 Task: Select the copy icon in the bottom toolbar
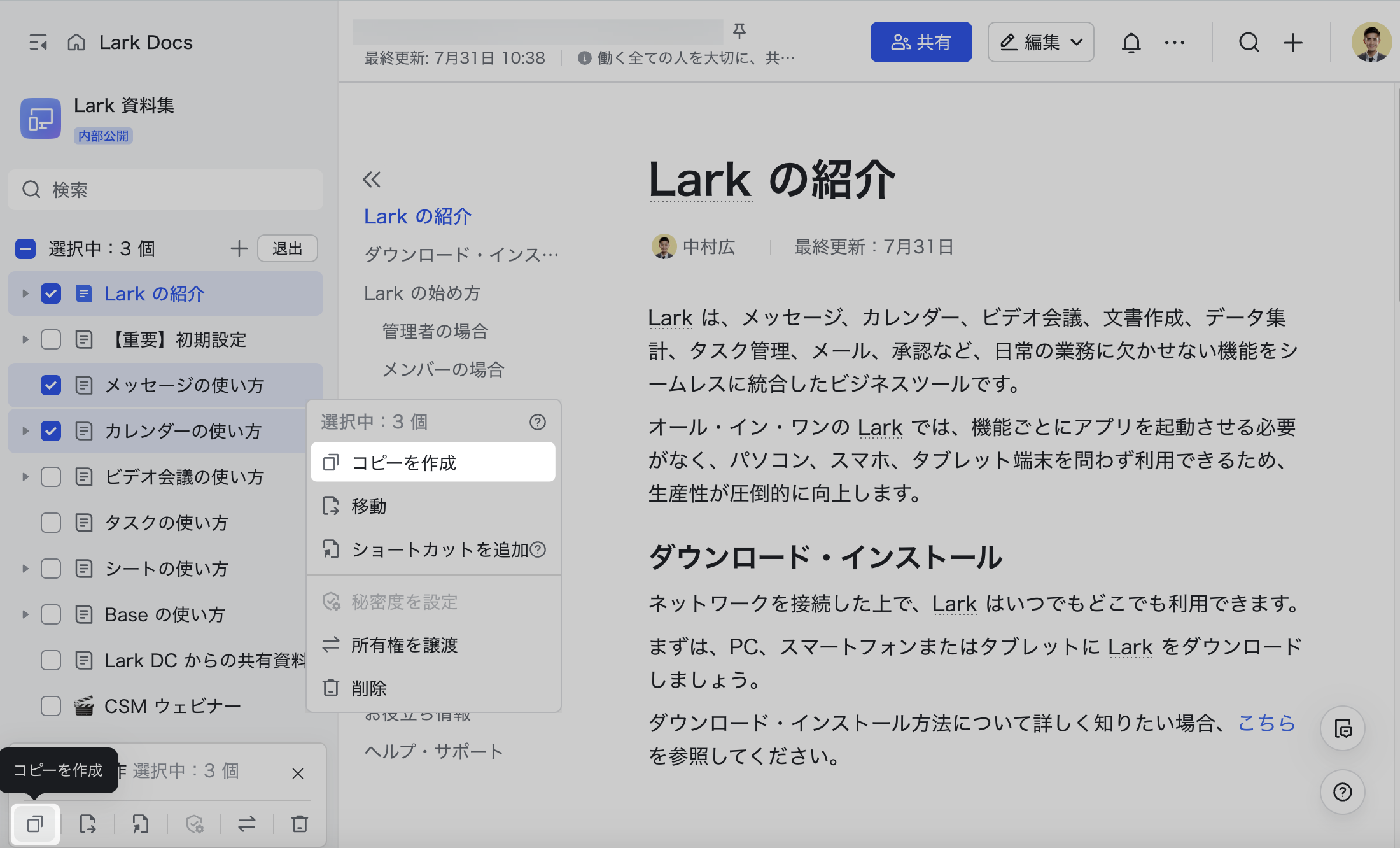(35, 824)
